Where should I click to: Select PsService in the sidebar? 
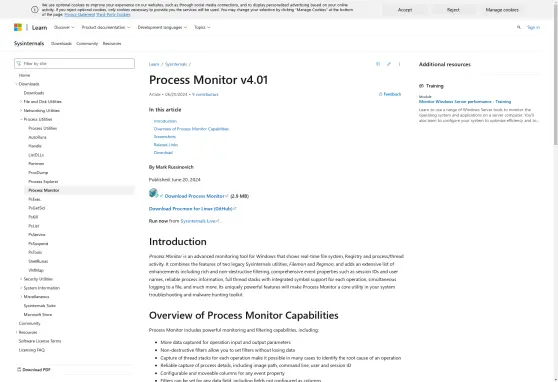coord(37,235)
